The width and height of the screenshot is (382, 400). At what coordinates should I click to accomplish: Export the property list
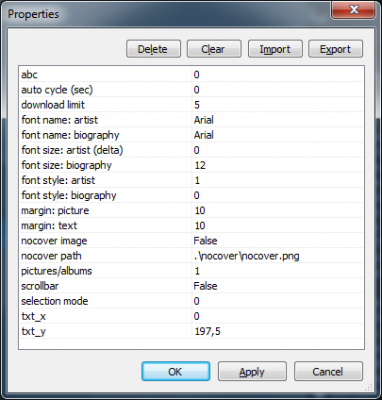point(335,49)
